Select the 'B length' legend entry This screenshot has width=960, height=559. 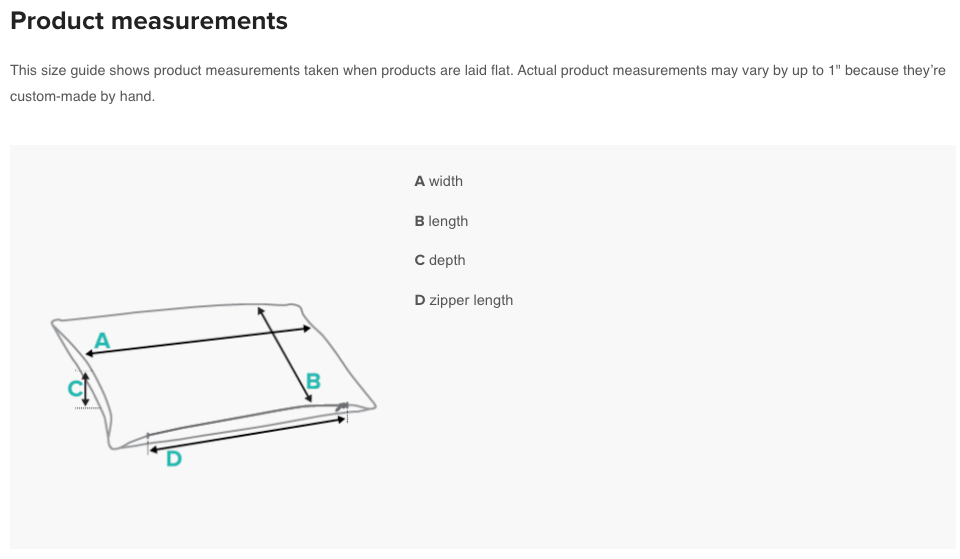[441, 221]
